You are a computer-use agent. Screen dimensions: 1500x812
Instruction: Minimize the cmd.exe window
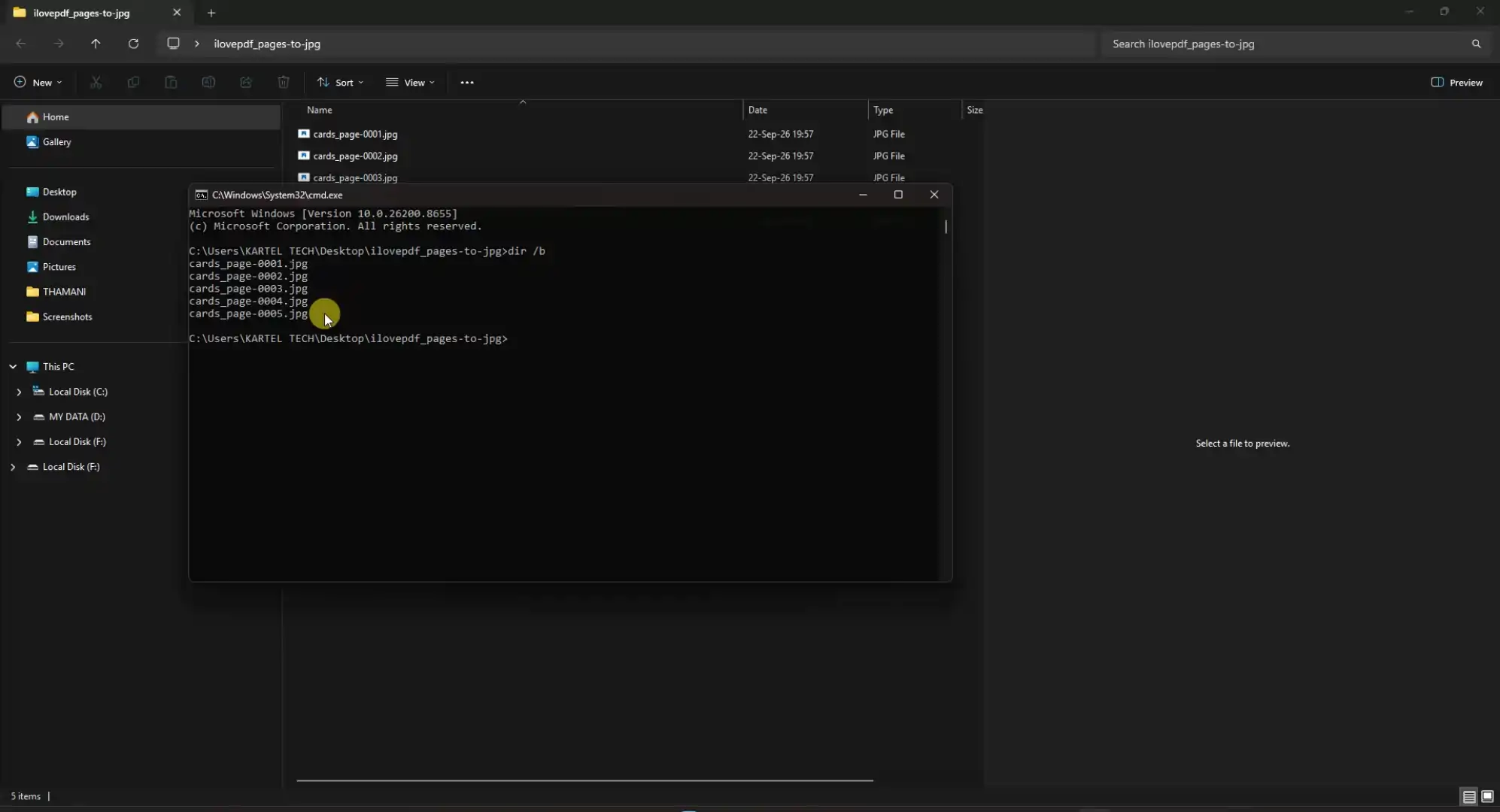coord(863,195)
